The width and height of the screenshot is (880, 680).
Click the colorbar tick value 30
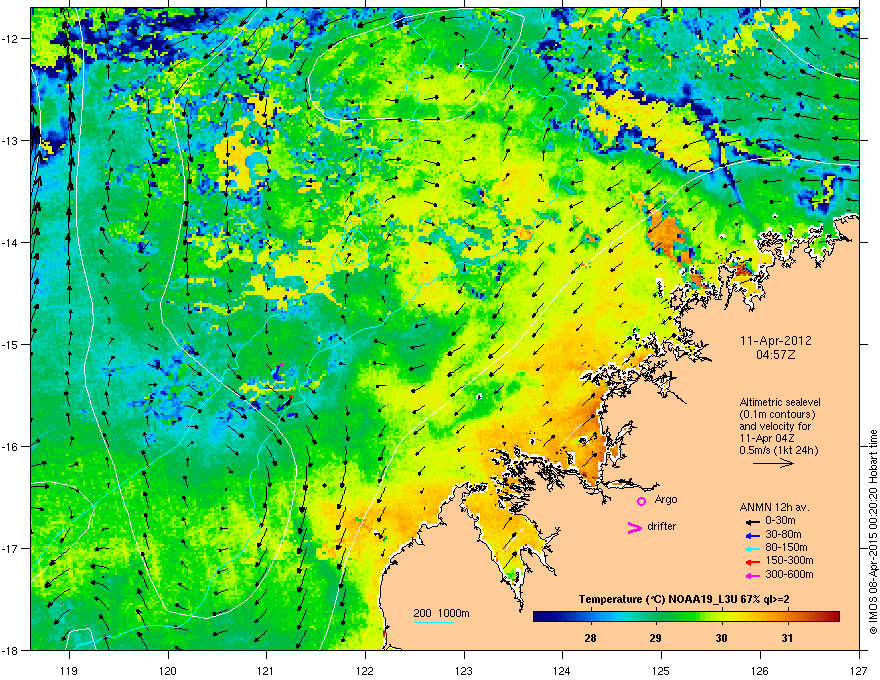pos(722,638)
